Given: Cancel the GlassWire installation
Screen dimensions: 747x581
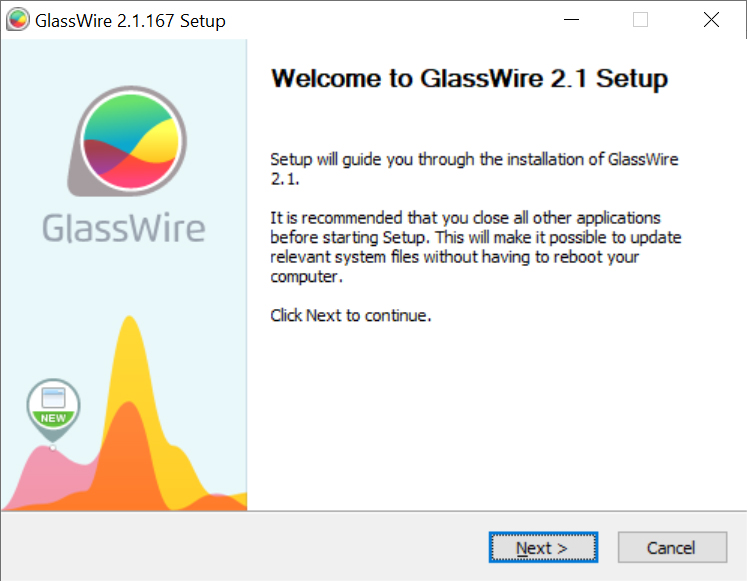Looking at the screenshot, I should pyautogui.click(x=672, y=548).
